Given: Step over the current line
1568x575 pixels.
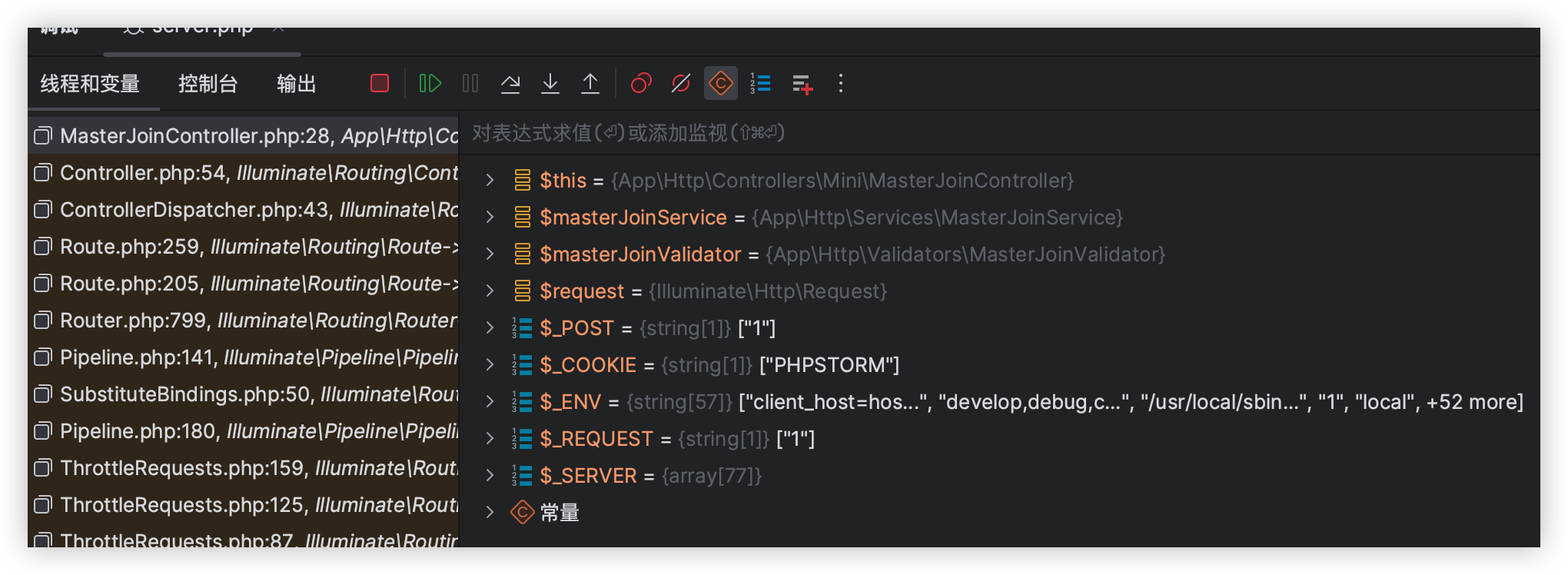Looking at the screenshot, I should point(510,83).
